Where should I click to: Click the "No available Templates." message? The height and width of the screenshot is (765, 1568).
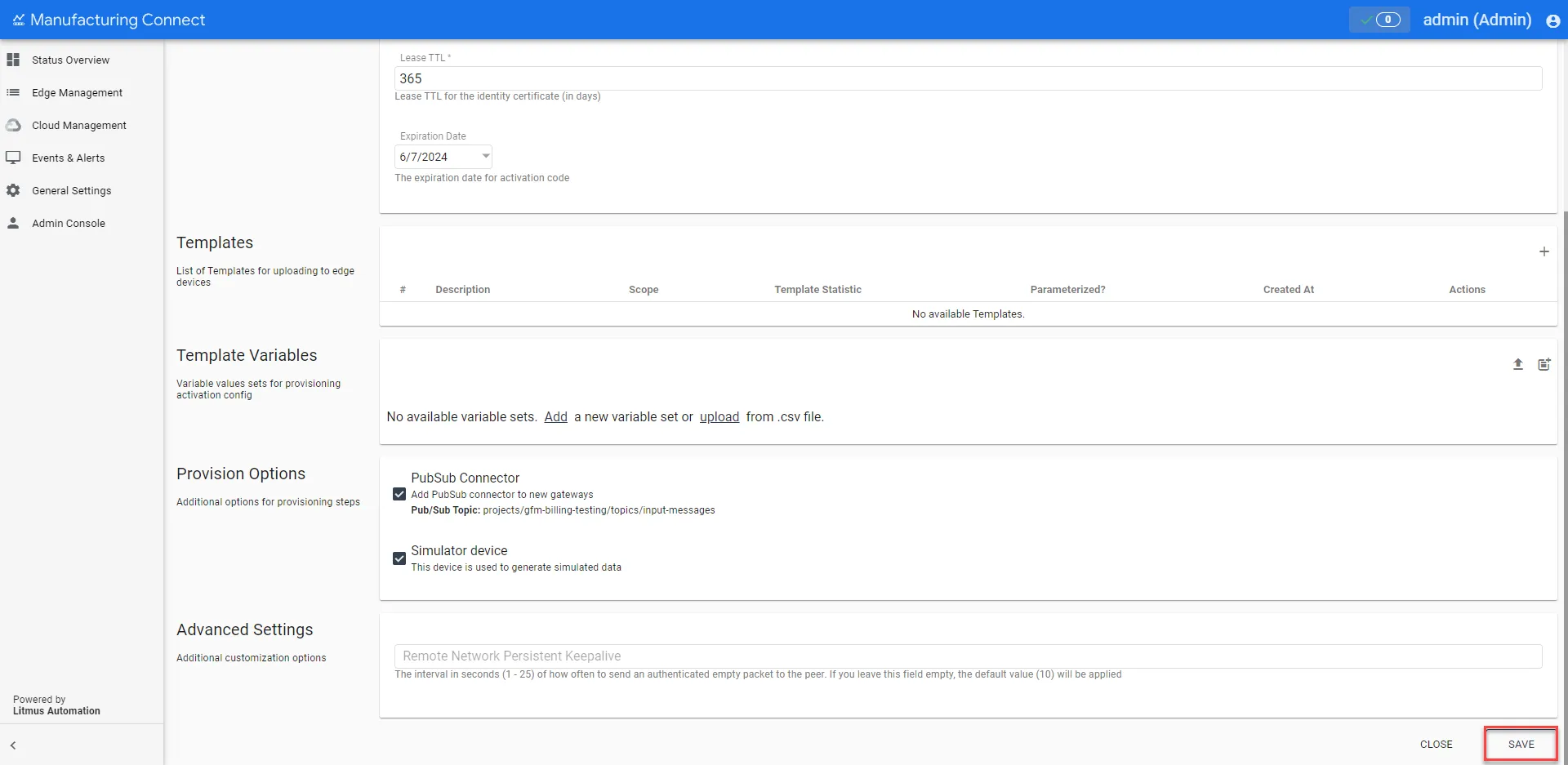point(968,314)
